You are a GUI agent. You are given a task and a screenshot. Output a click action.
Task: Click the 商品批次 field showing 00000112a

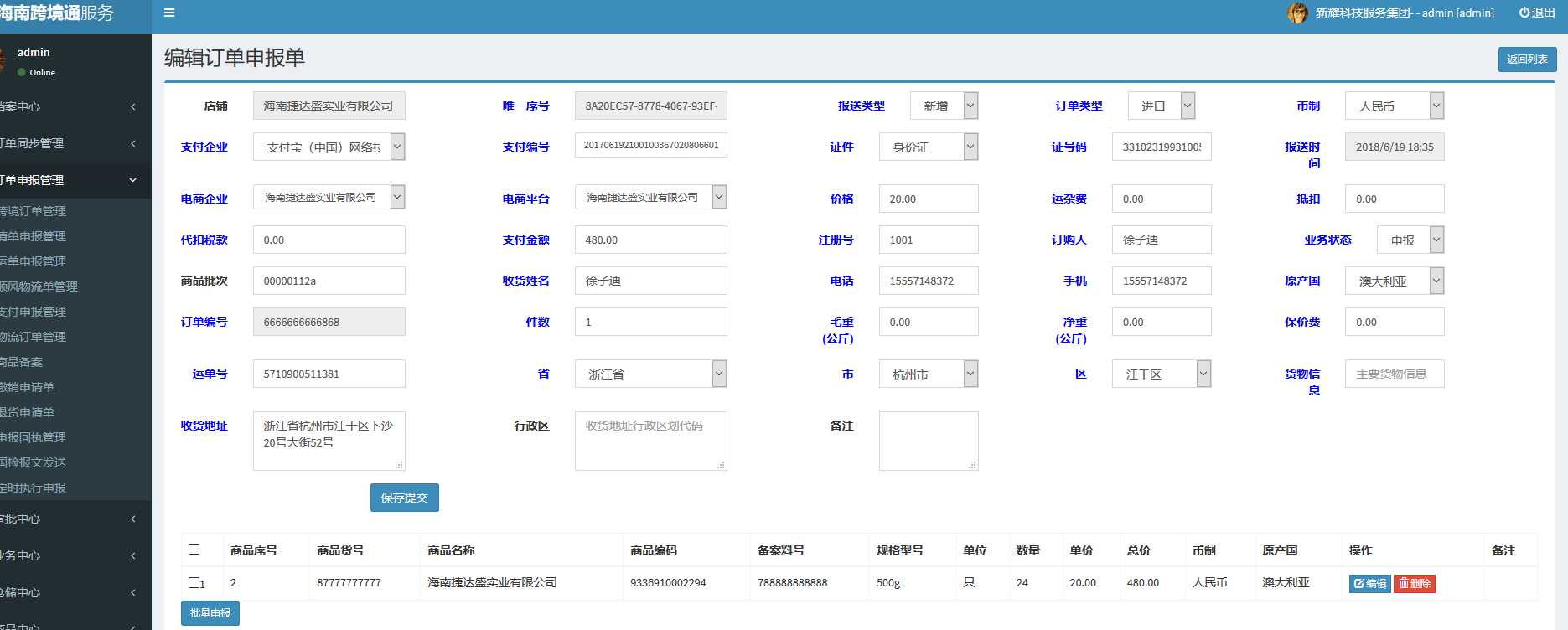329,281
